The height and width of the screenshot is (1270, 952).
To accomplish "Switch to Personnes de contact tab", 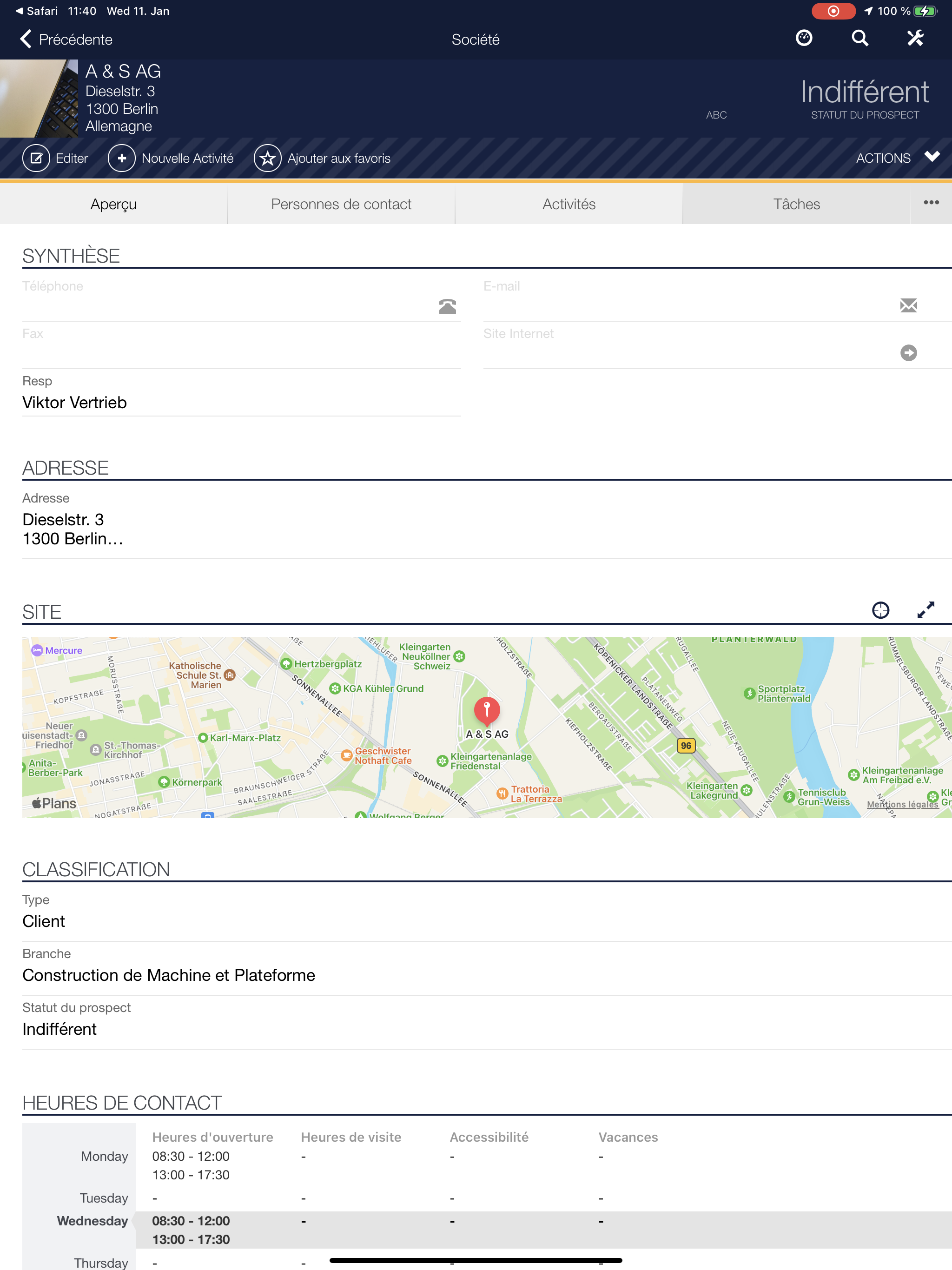I will coord(341,204).
